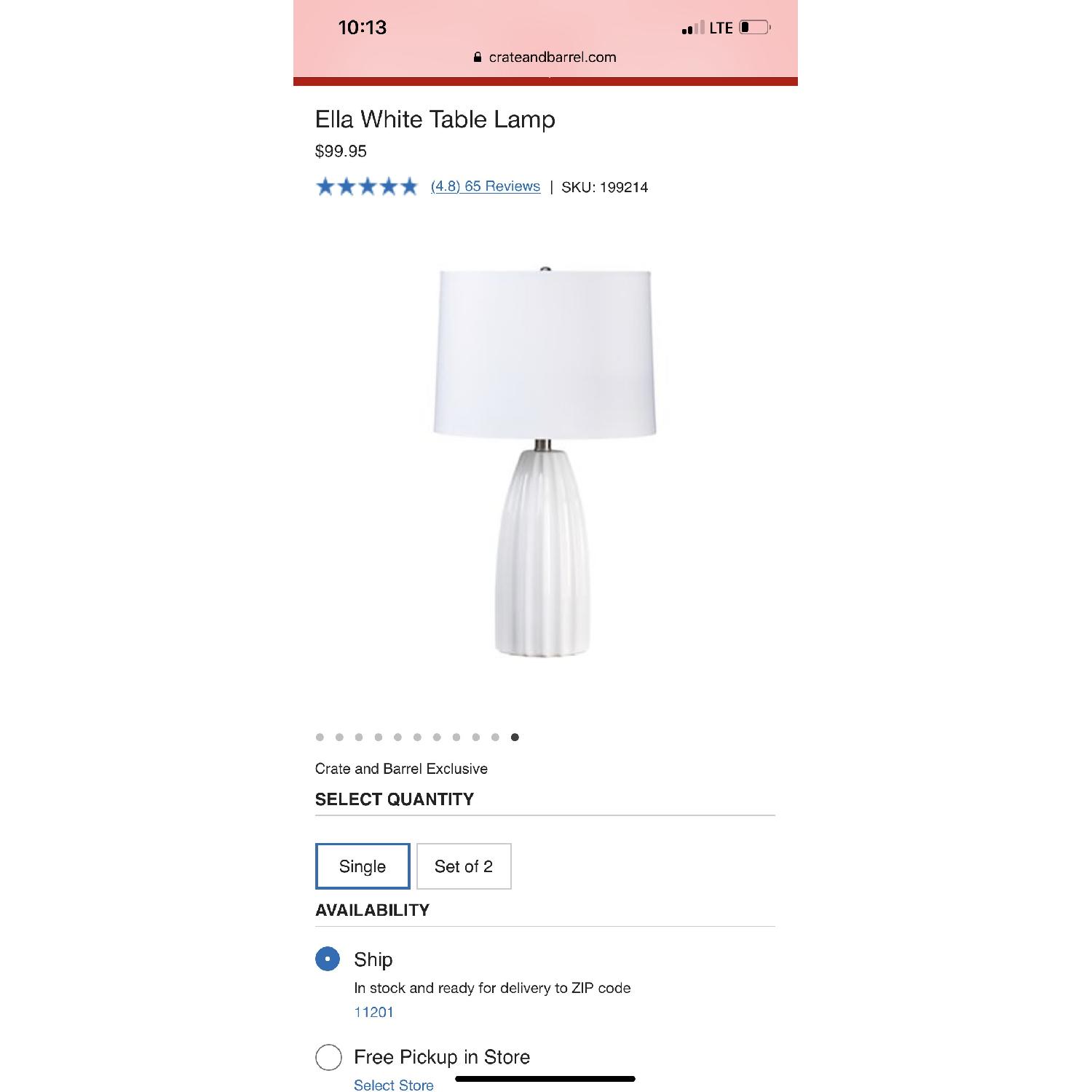Screen dimensions: 1092x1092
Task: Tap the lamp product photo
Action: click(x=545, y=466)
